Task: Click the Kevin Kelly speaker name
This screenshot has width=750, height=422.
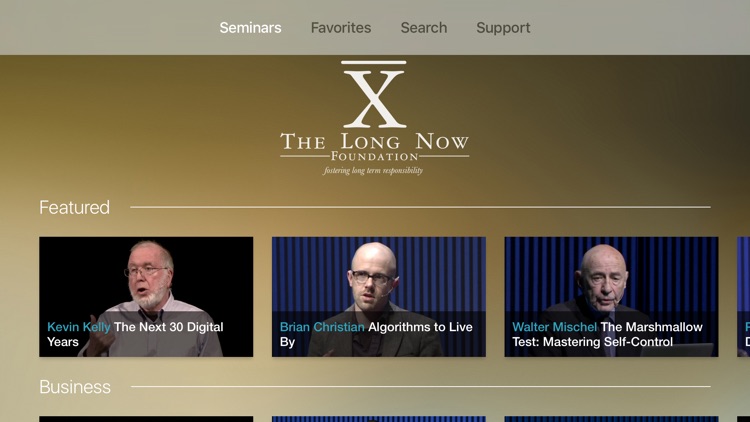Action: click(x=78, y=327)
